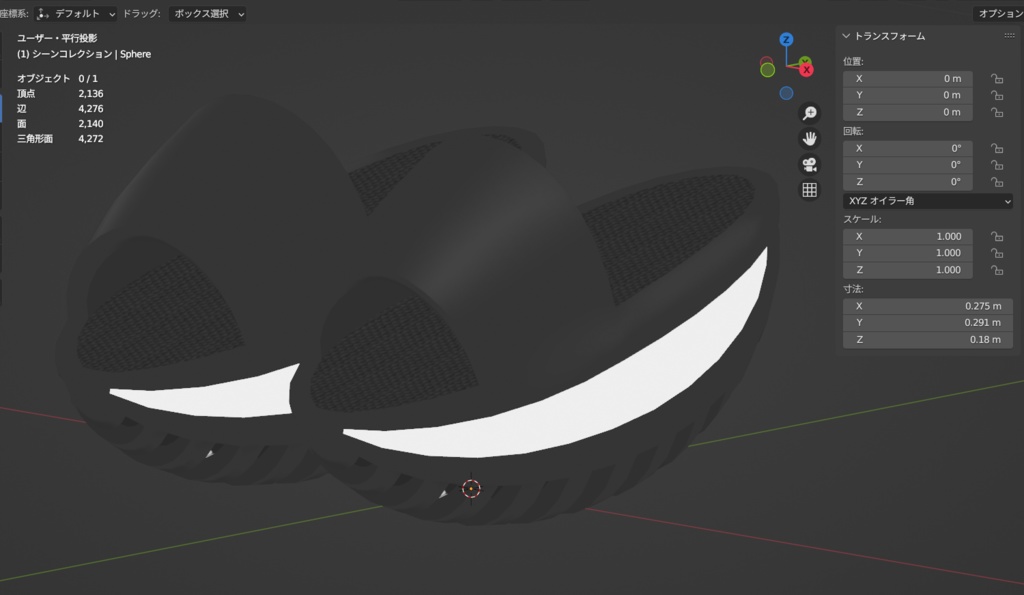The width and height of the screenshot is (1024, 595).
Task: Open the XYZ オイラー角 rotation mode dropdown
Action: point(927,201)
